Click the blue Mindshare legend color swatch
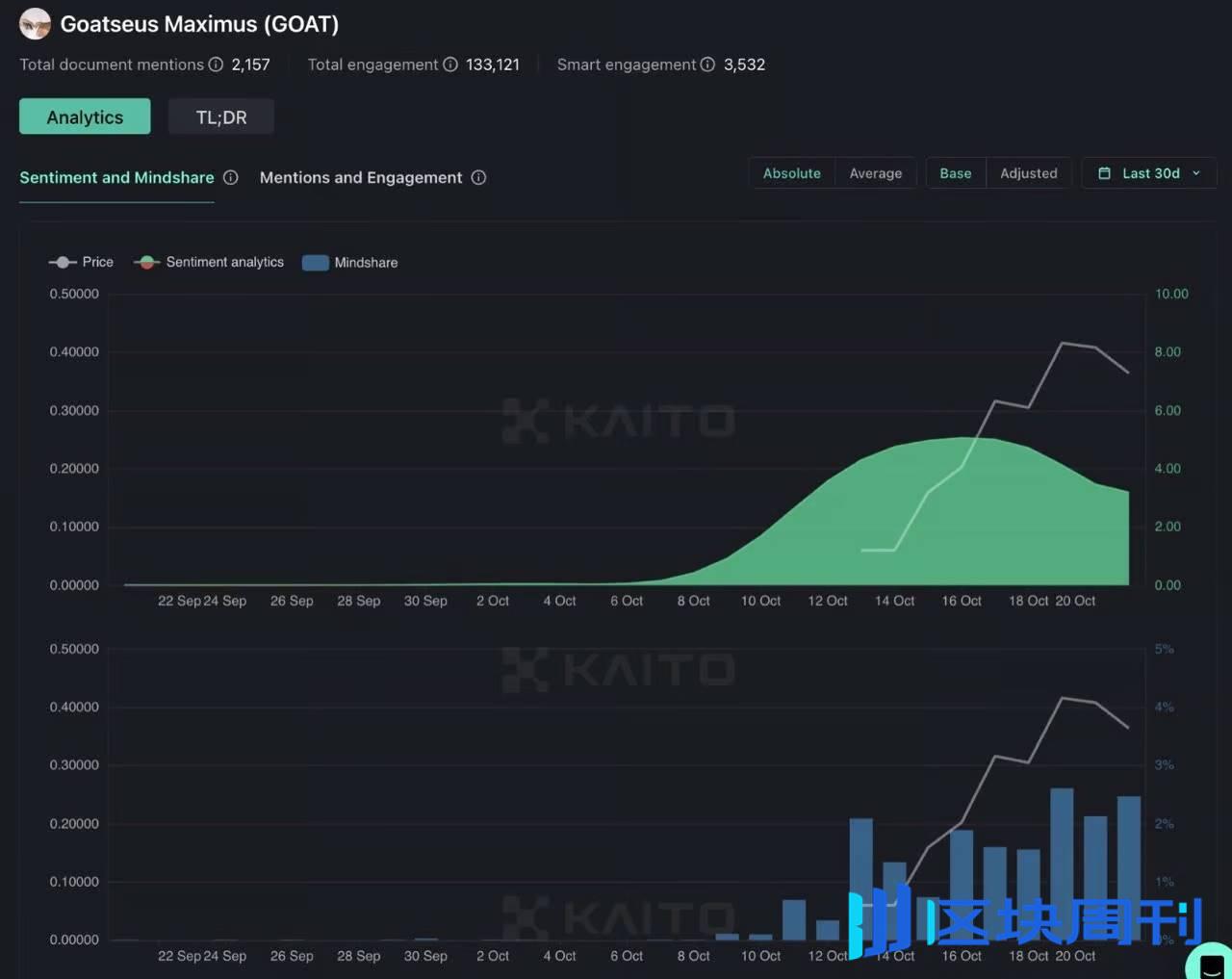The height and width of the screenshot is (979, 1232). click(x=316, y=263)
